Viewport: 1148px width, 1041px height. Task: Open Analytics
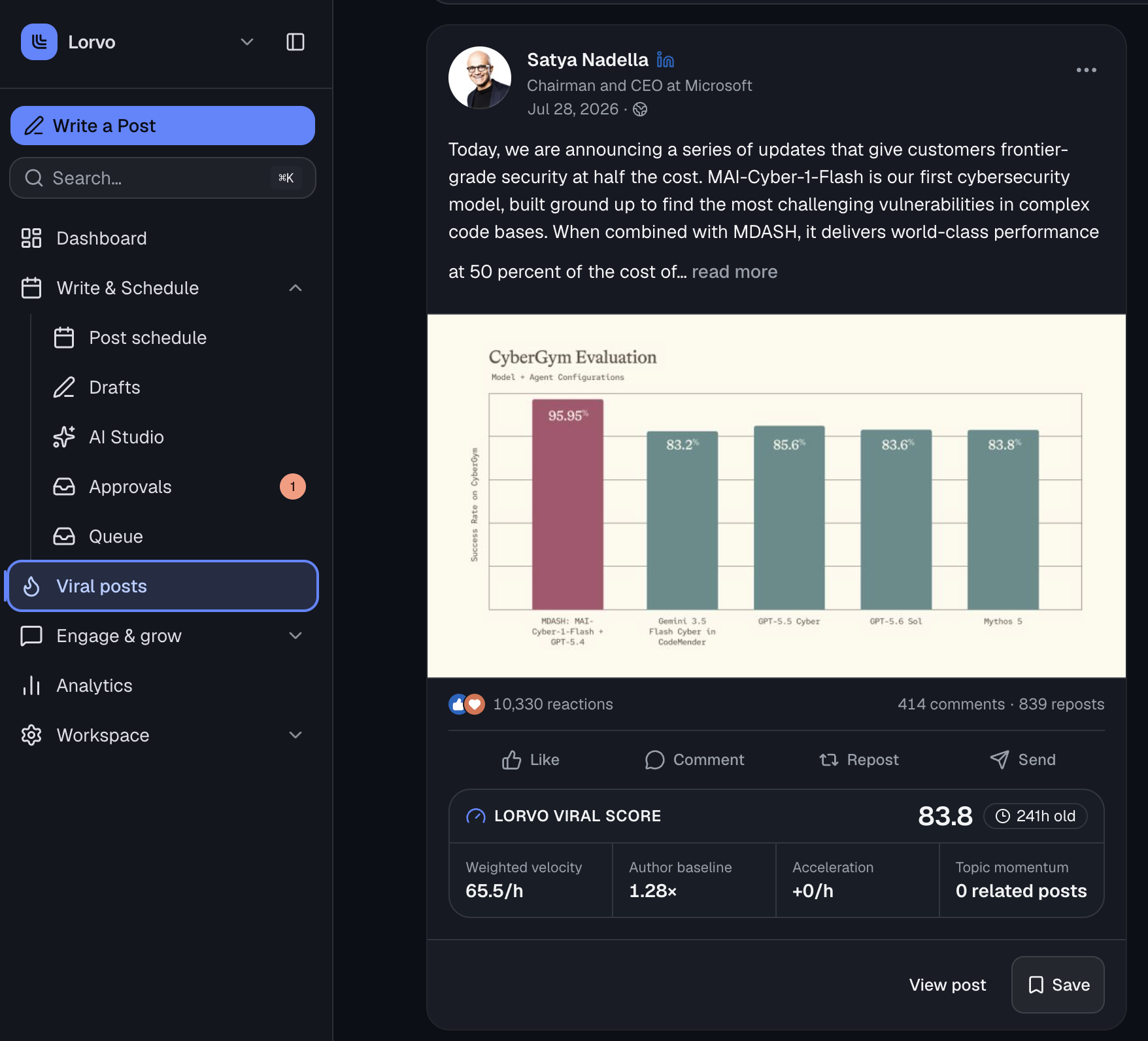tap(163, 685)
